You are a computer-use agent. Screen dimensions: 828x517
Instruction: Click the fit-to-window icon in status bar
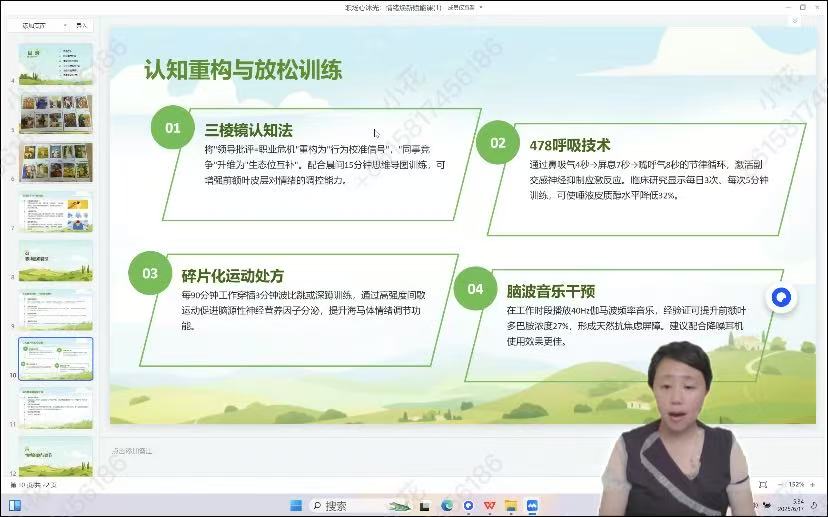(762, 484)
